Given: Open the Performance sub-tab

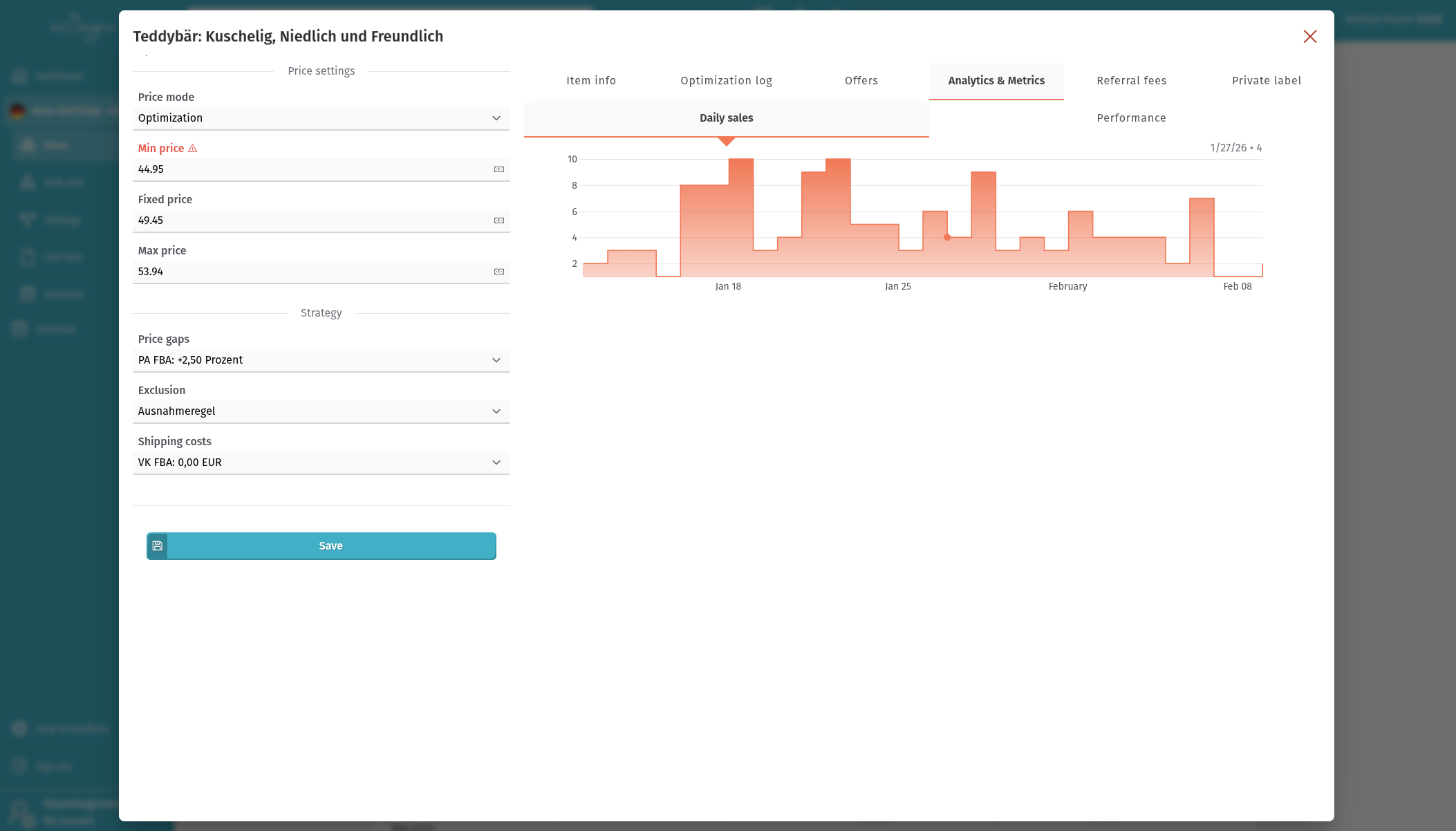Looking at the screenshot, I should [1131, 118].
